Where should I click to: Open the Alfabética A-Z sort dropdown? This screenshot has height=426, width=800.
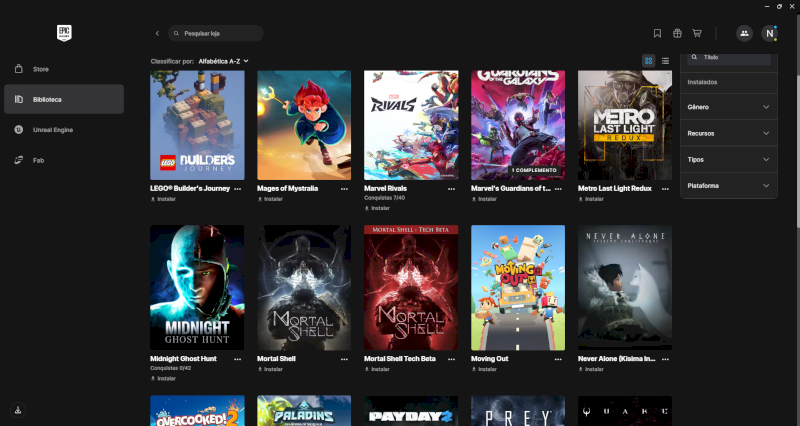223,61
